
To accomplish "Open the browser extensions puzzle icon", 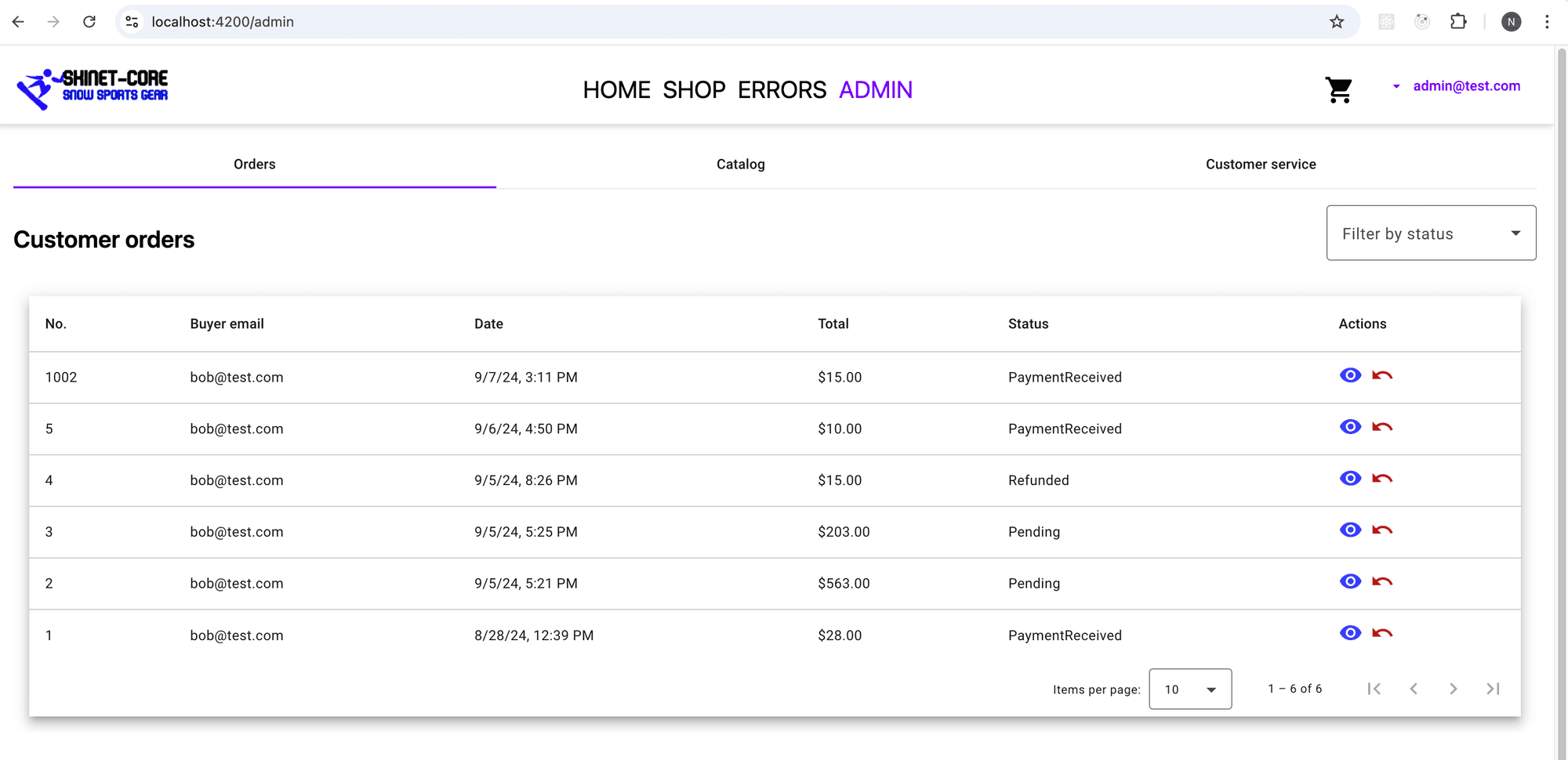I will (1458, 22).
